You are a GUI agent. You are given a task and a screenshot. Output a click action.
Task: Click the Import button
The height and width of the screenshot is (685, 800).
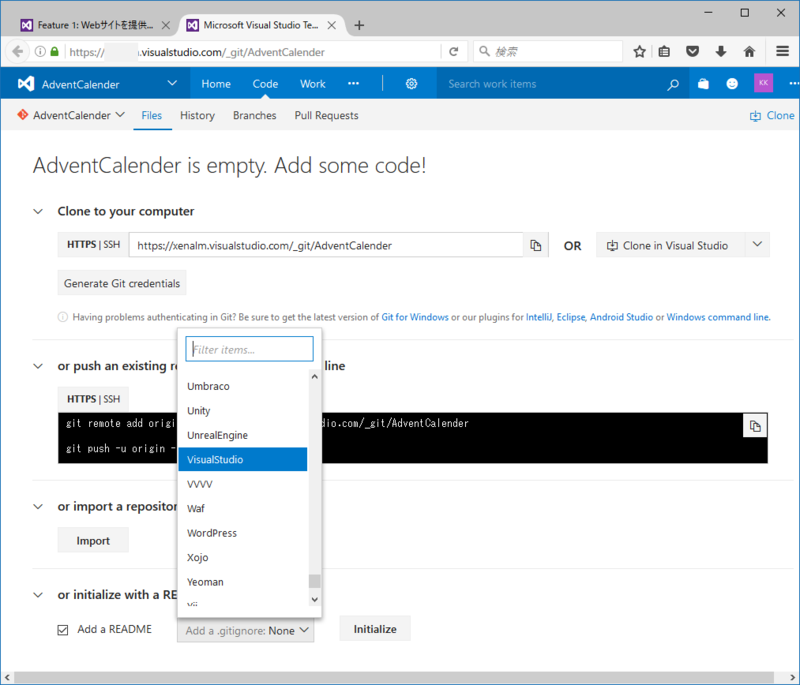coord(93,541)
